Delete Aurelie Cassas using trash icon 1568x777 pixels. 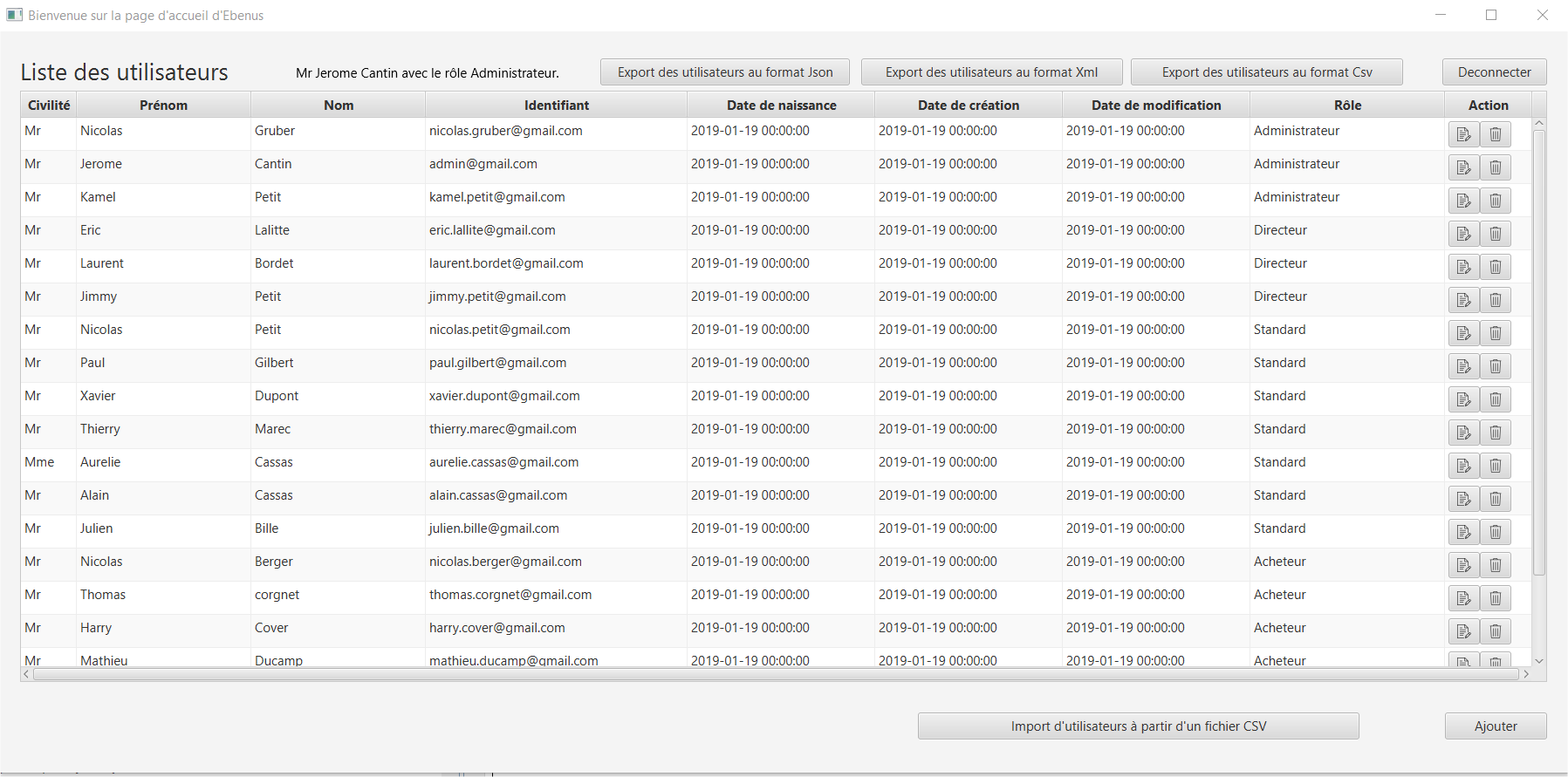[x=1495, y=466]
